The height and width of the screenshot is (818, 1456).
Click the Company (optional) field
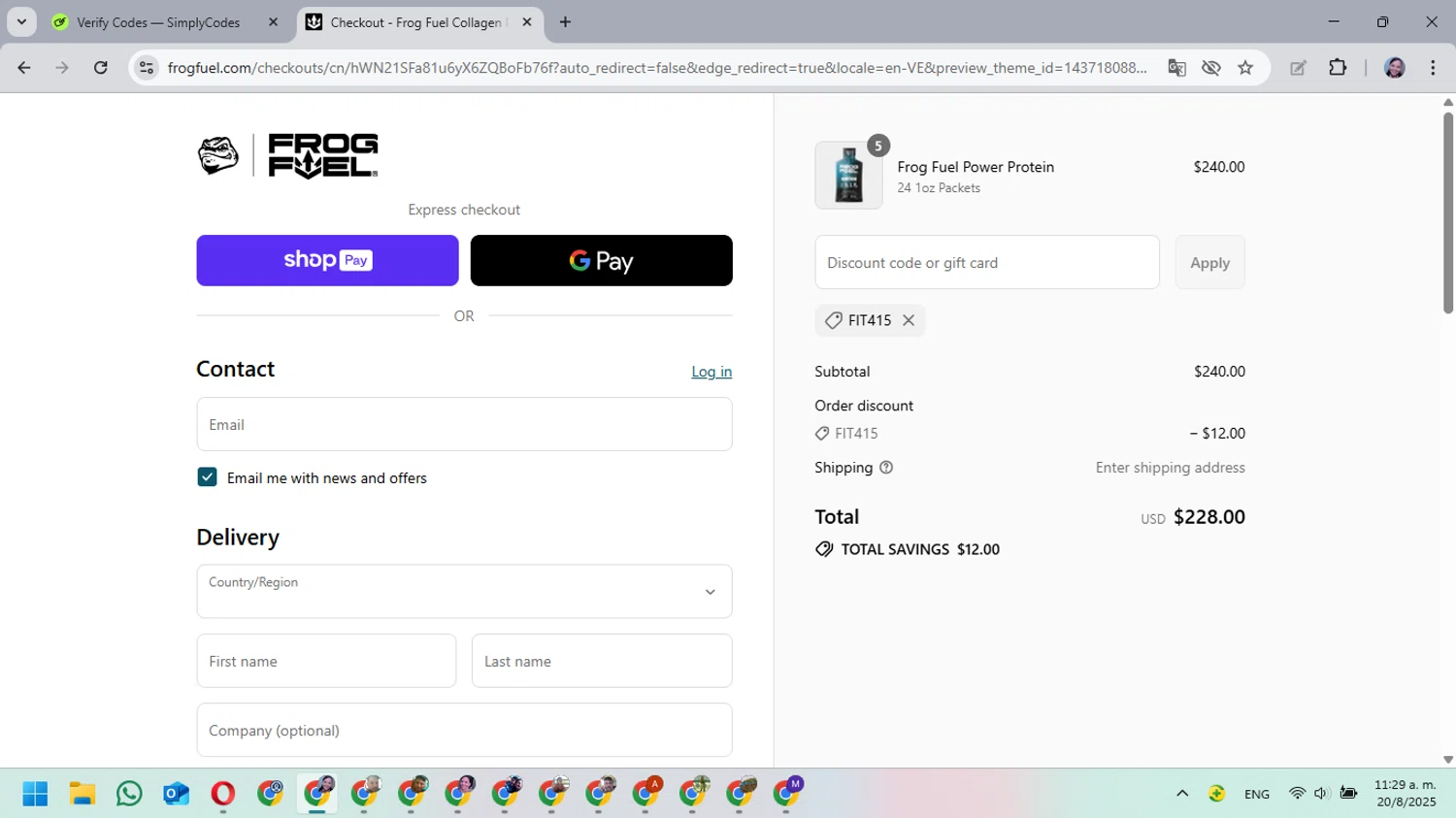pos(464,730)
